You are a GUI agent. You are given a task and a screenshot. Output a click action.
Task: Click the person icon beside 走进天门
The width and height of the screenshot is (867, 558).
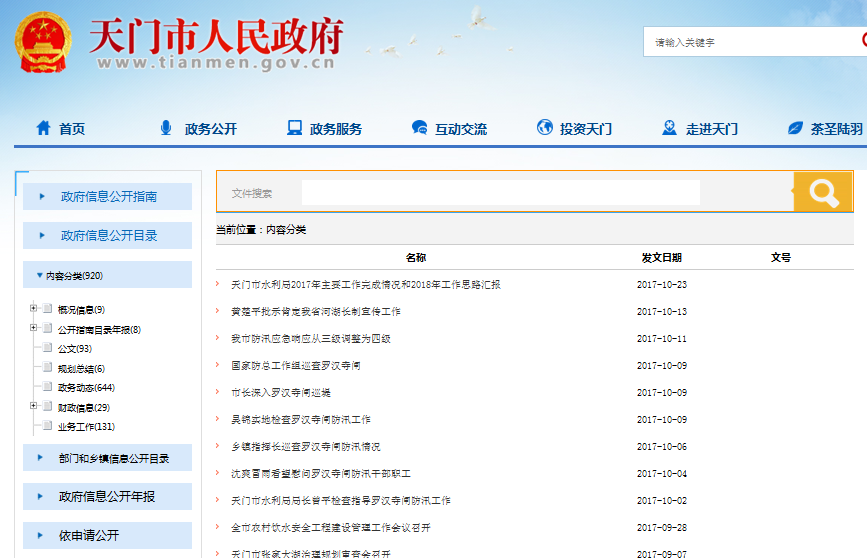(670, 128)
